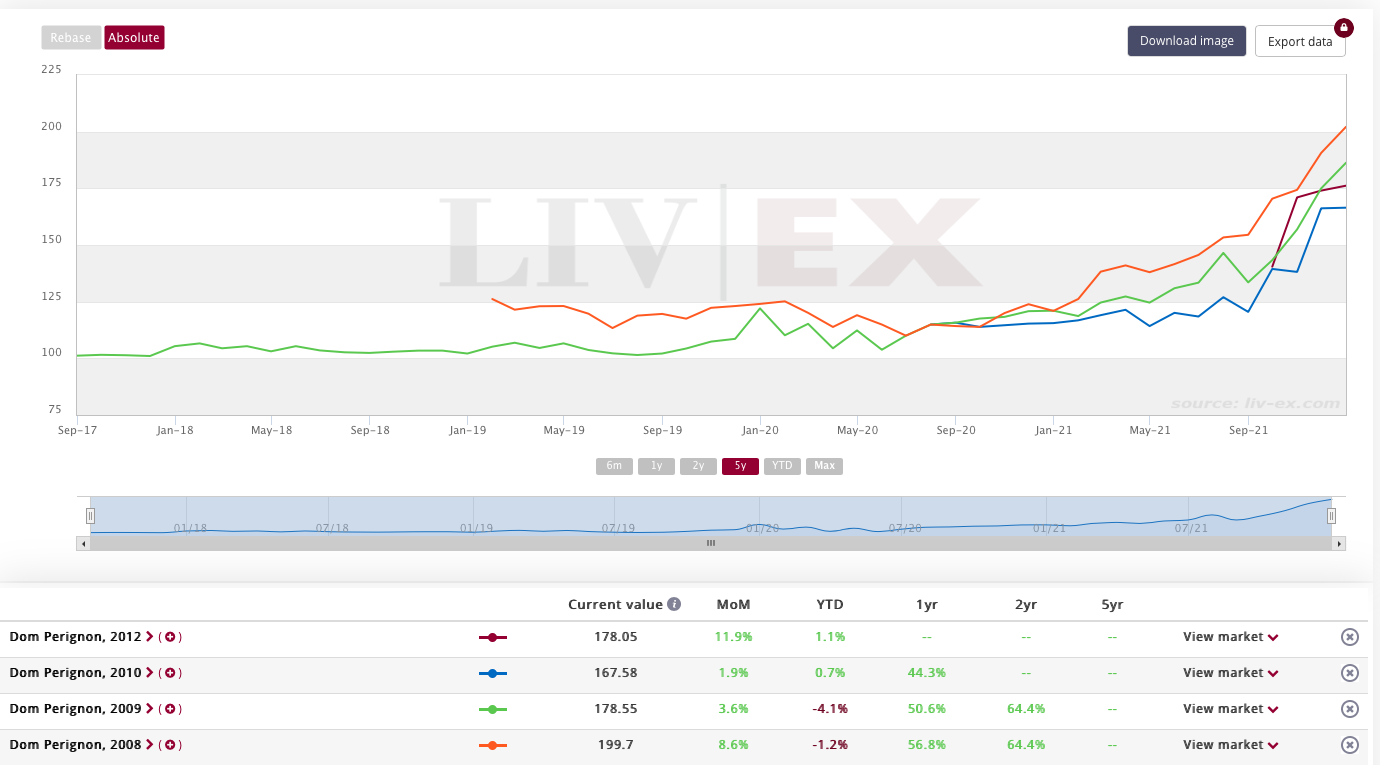Click the Sep-21 axis label on chart
1380x765 pixels.
[1247, 431]
